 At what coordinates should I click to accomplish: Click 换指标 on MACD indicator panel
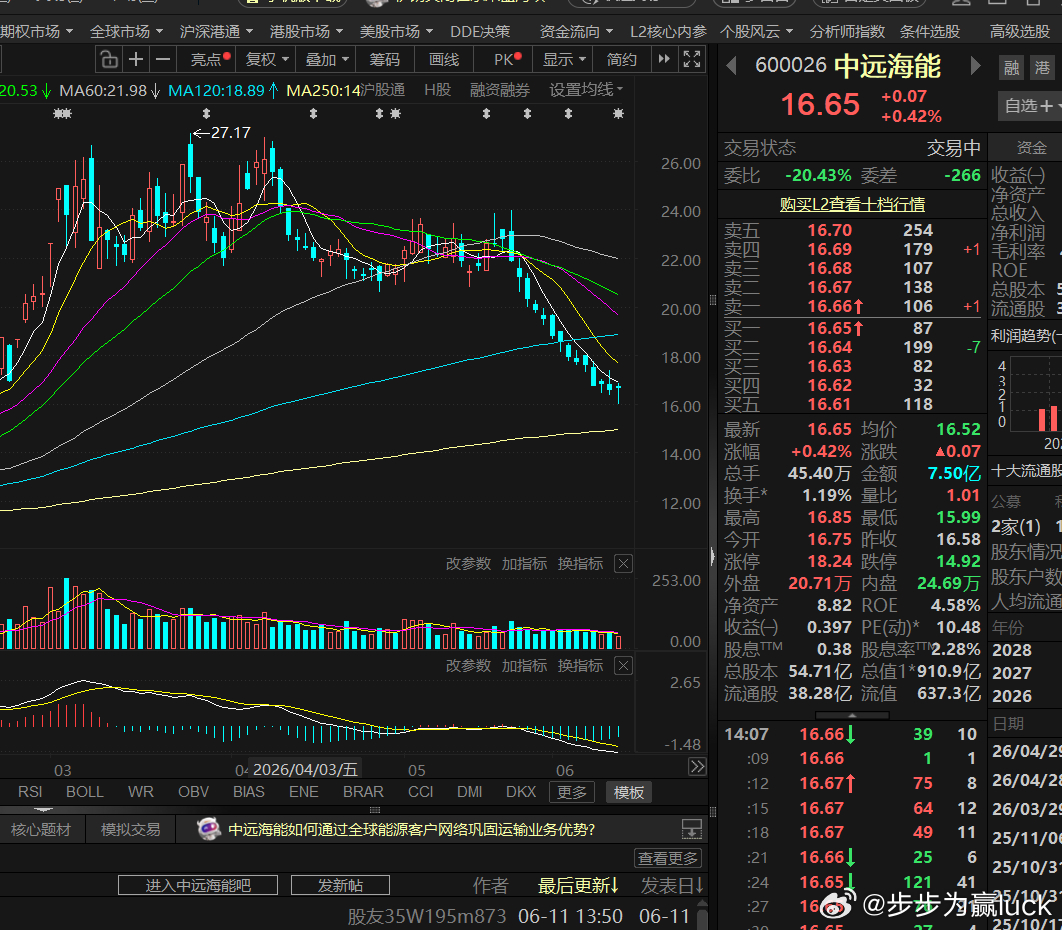tap(580, 666)
